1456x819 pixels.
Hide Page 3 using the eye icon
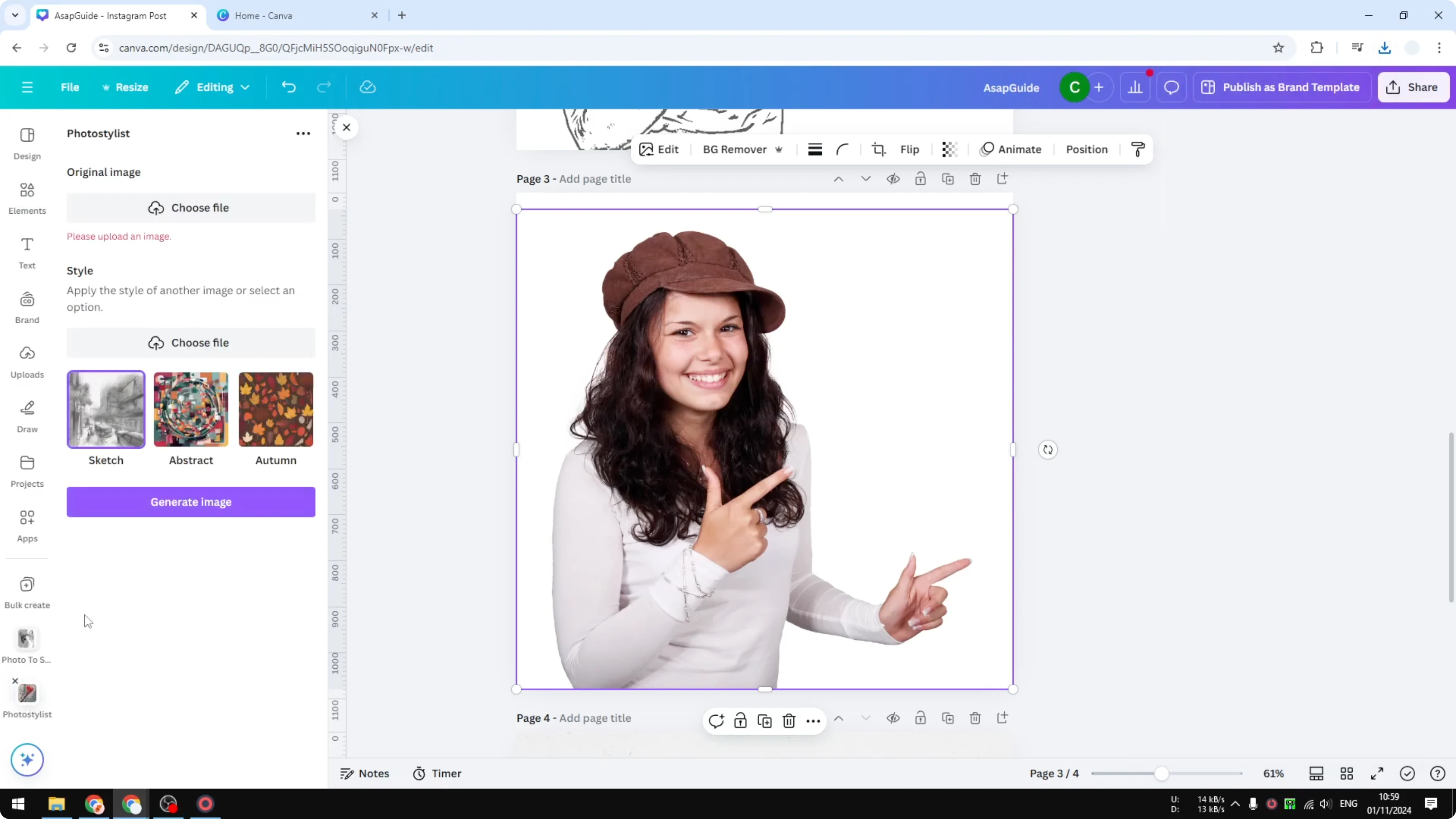point(893,178)
